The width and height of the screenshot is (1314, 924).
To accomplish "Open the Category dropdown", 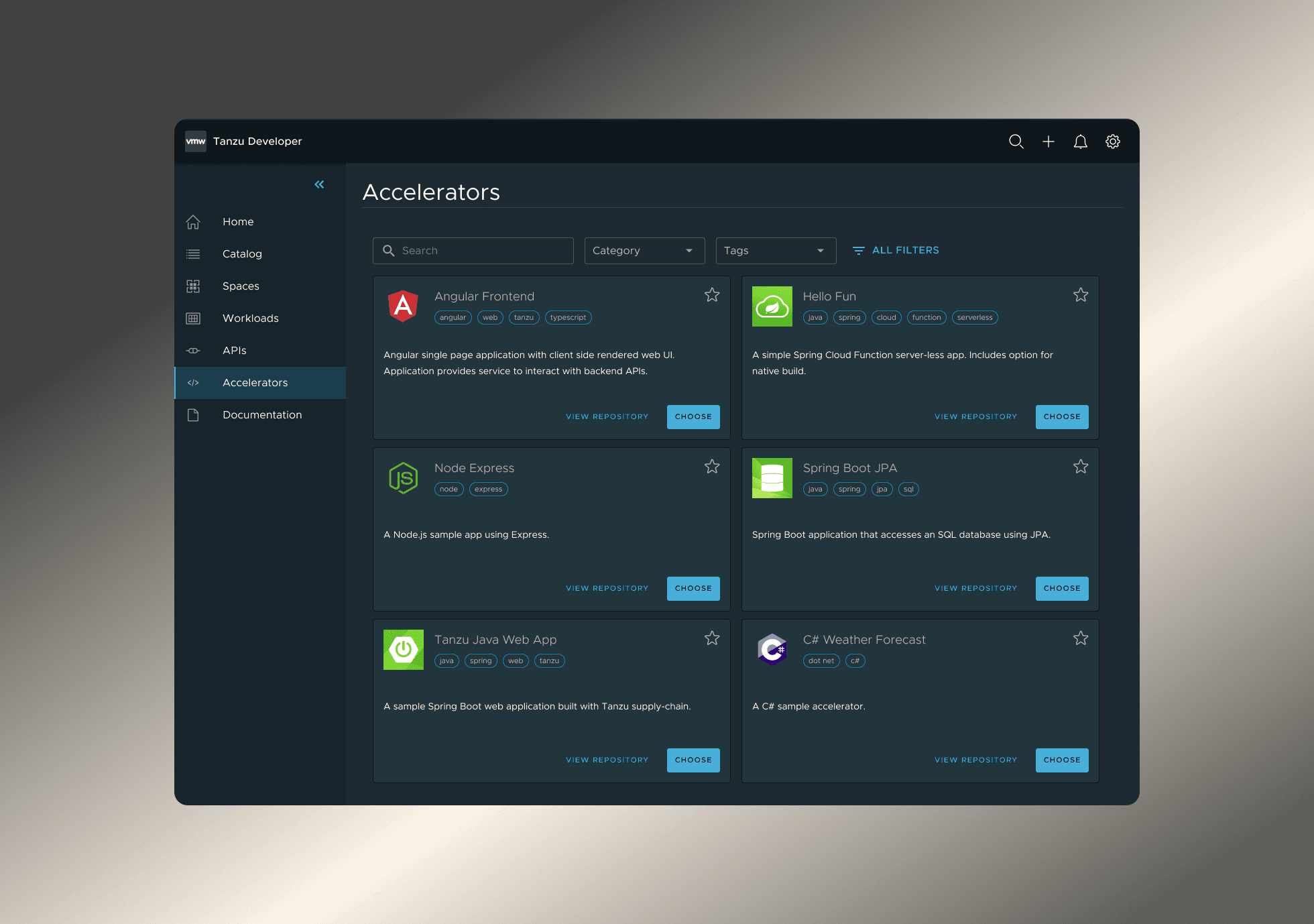I will [644, 250].
